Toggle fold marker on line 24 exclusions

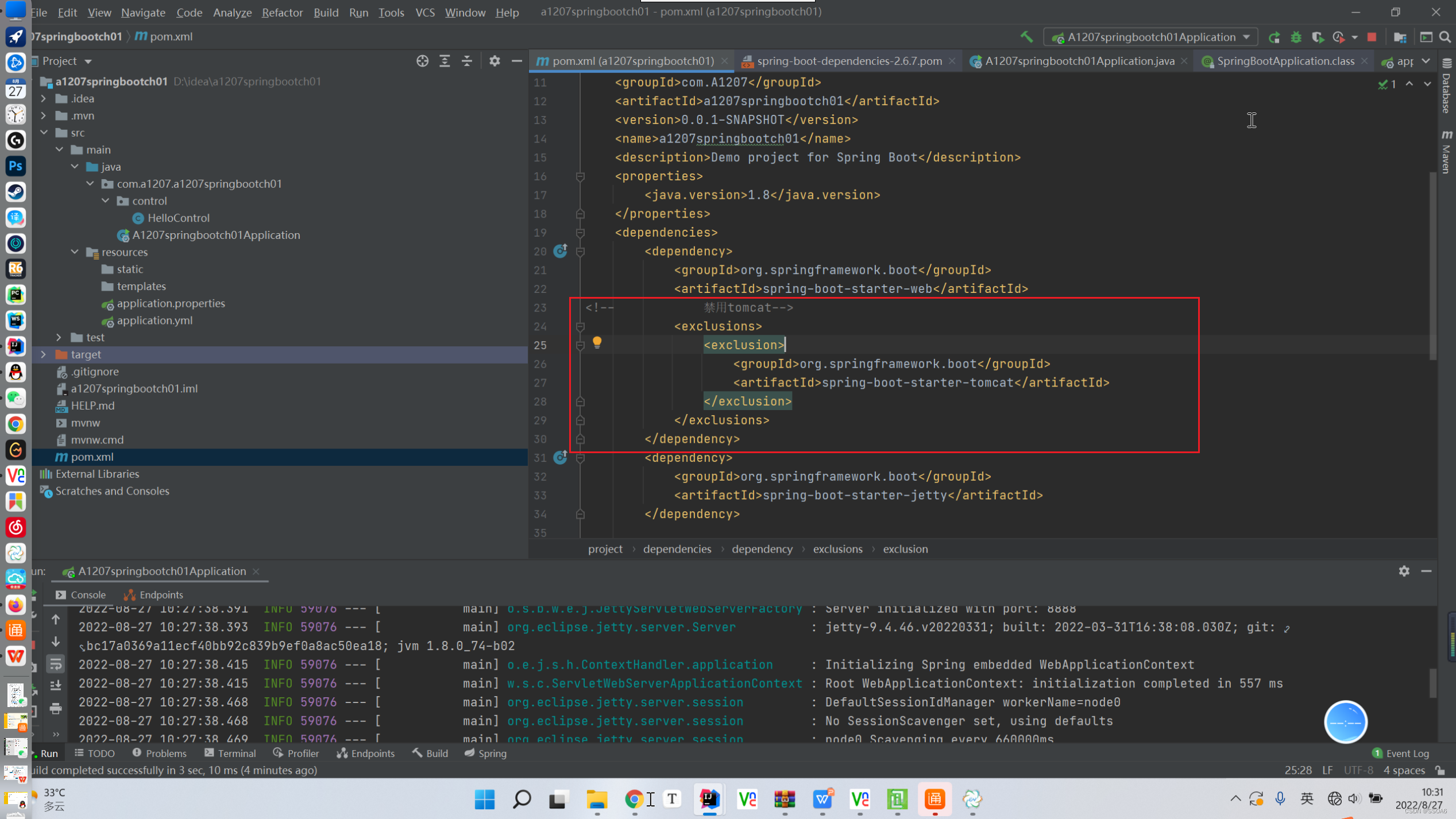click(x=580, y=326)
